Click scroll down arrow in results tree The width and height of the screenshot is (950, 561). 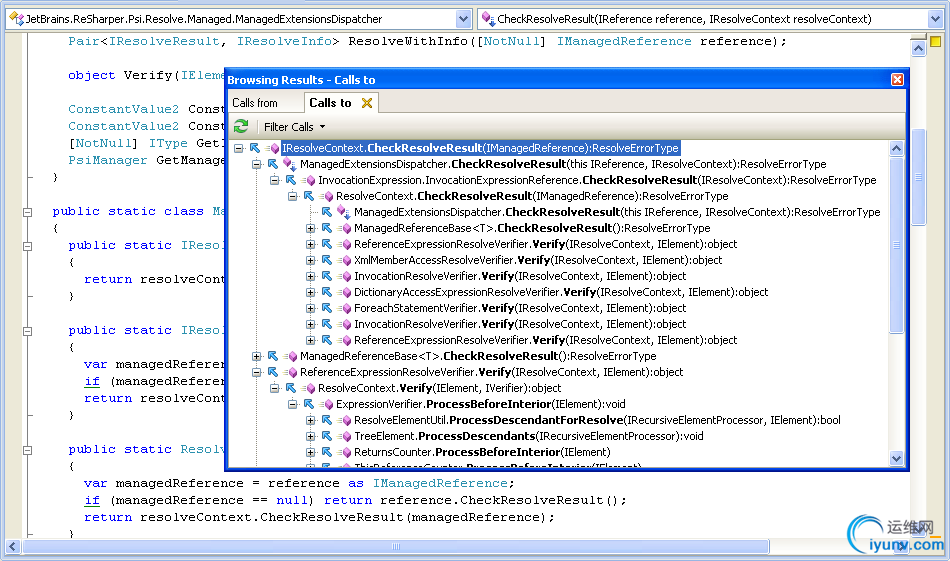coord(896,459)
